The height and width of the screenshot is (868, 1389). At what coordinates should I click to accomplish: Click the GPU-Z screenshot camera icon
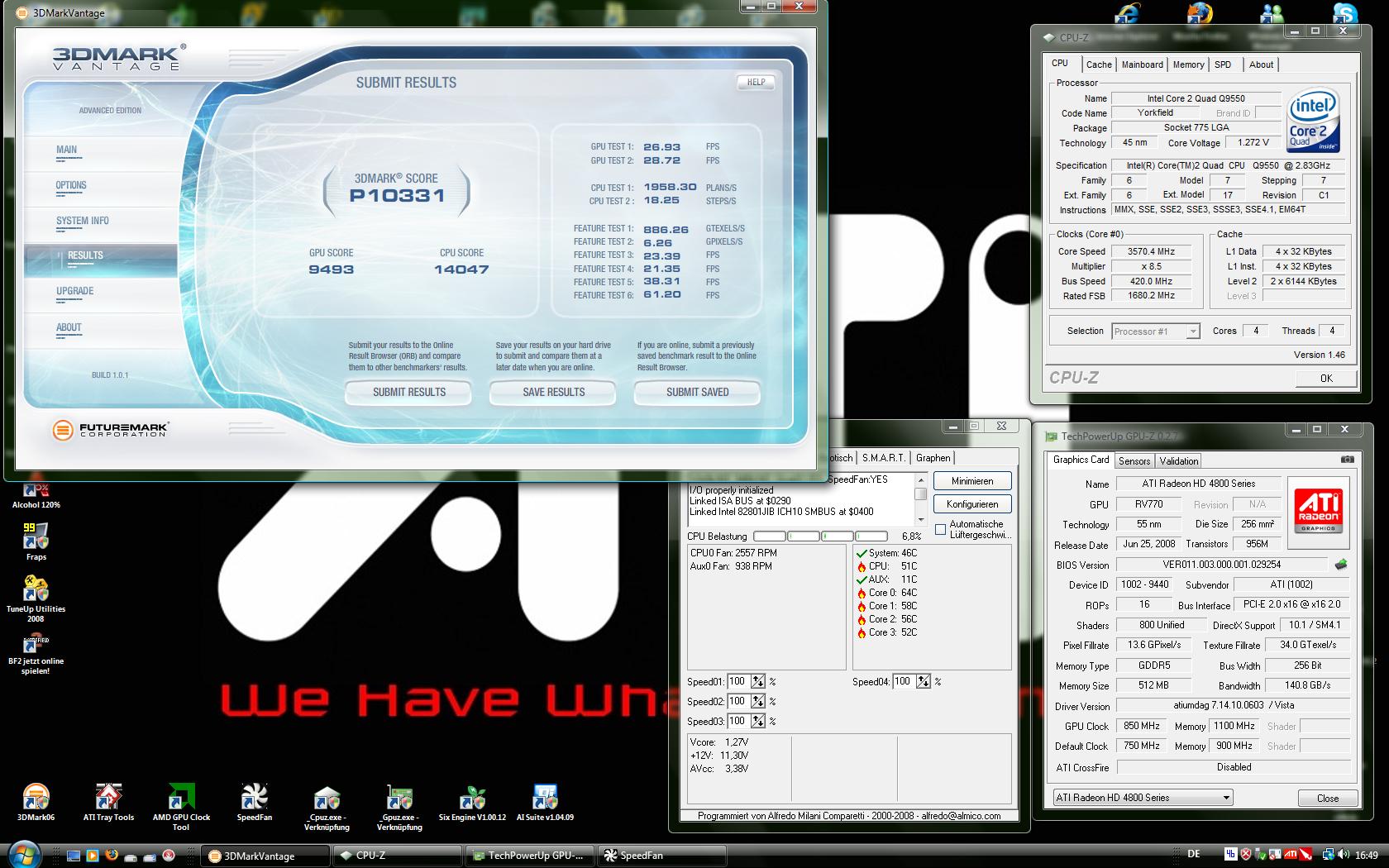tap(1347, 460)
